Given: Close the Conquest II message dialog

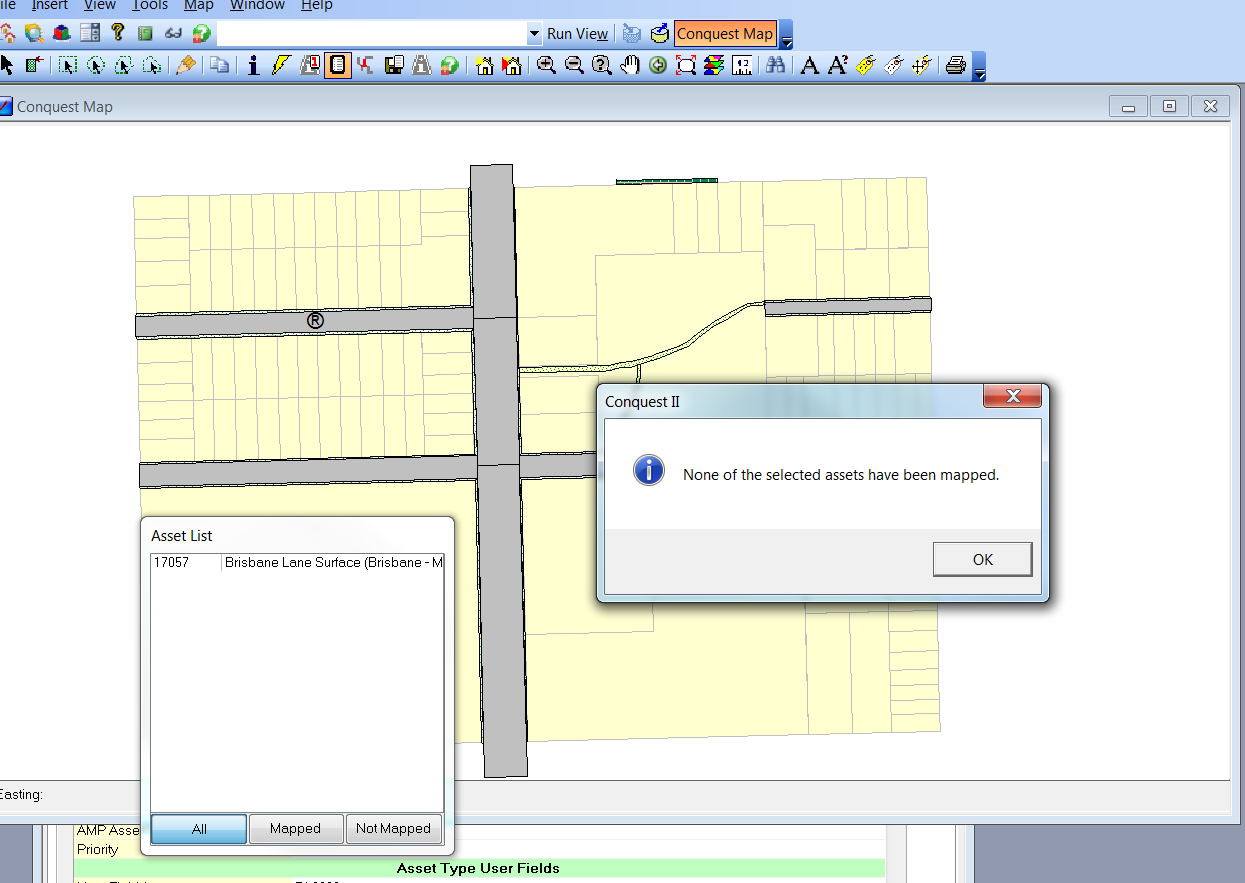Looking at the screenshot, I should (x=1013, y=397).
